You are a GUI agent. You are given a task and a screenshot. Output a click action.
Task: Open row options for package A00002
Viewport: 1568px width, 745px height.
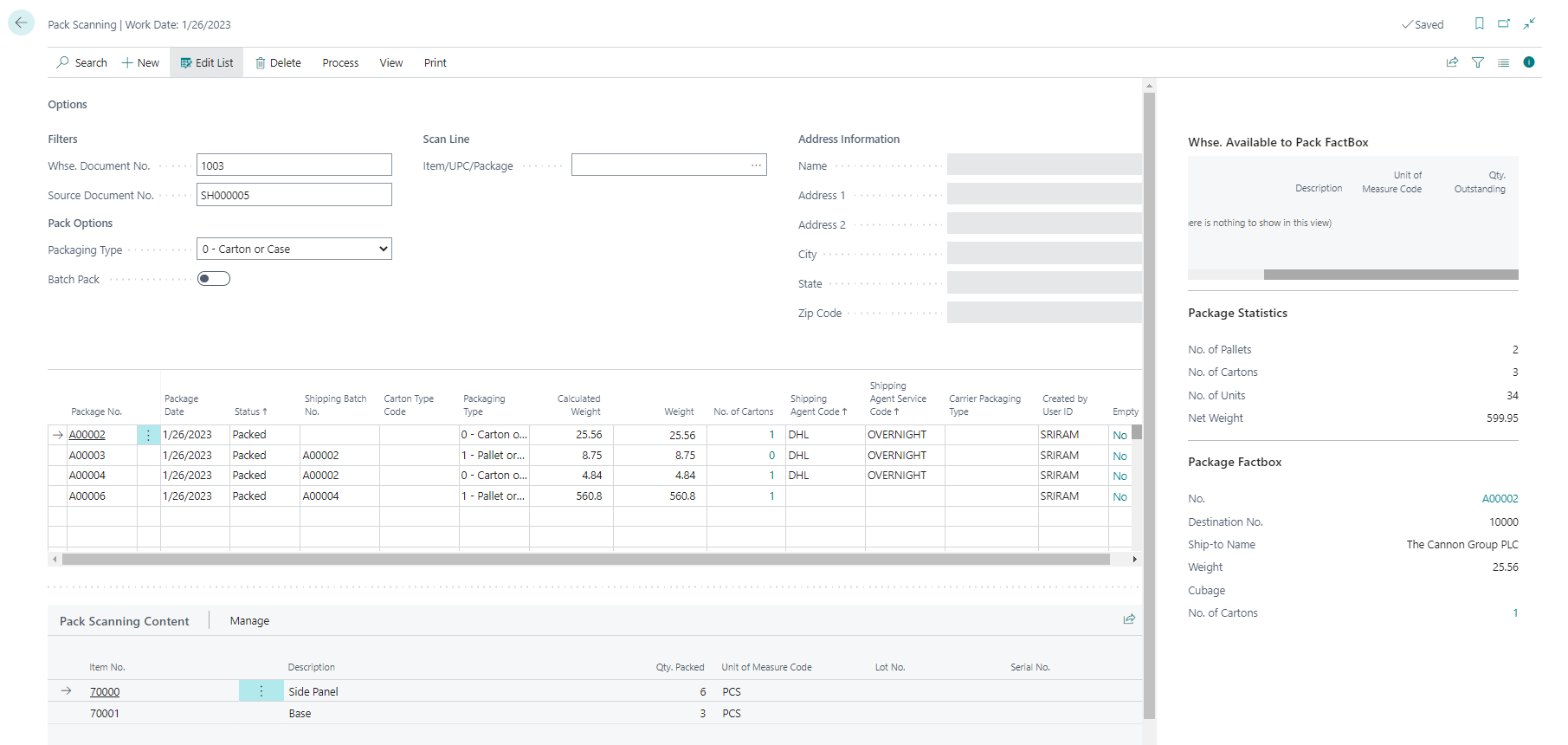(x=148, y=435)
